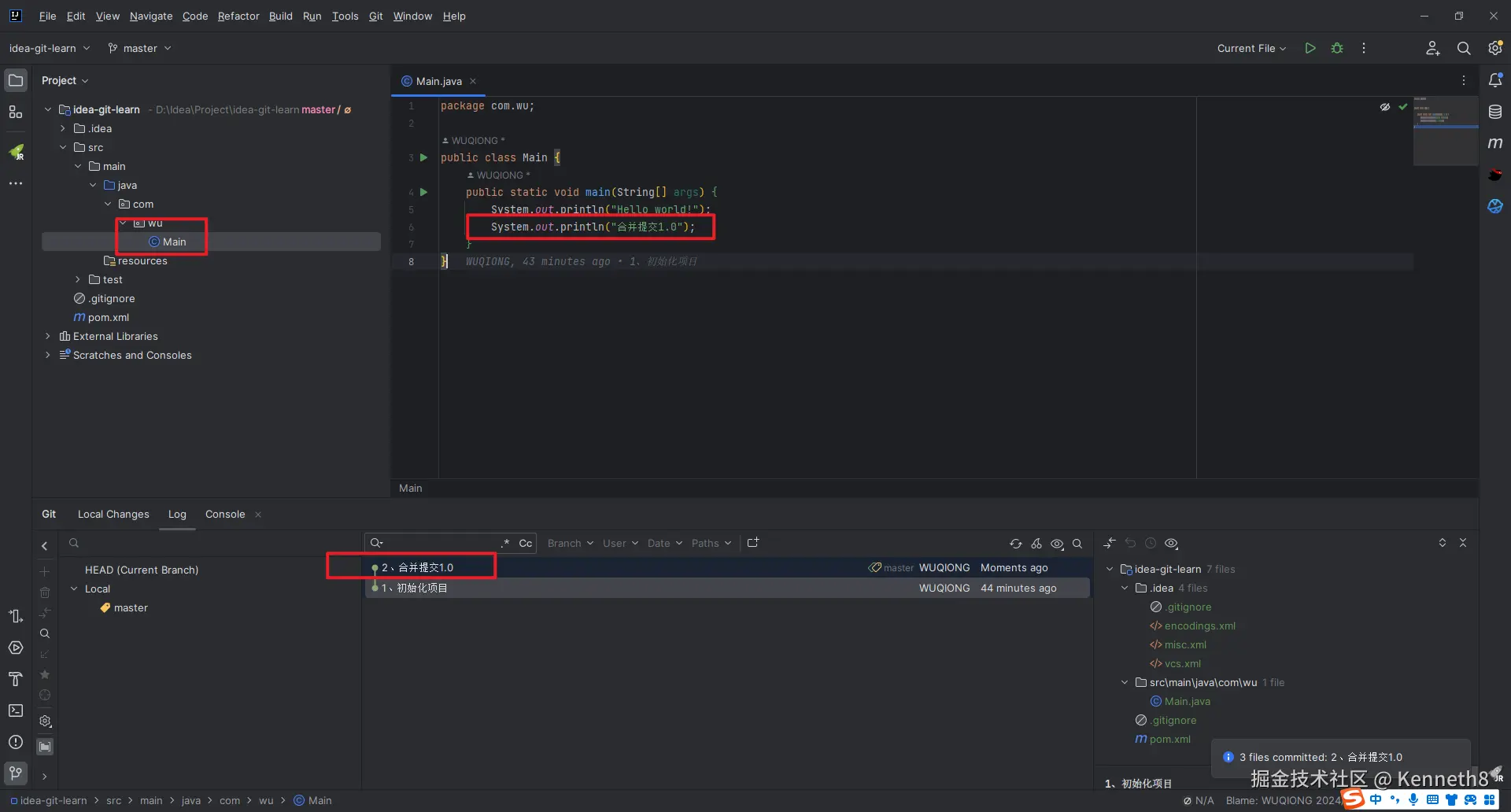
Task: Click HEAD (Current Branch) entry
Action: 142,570
